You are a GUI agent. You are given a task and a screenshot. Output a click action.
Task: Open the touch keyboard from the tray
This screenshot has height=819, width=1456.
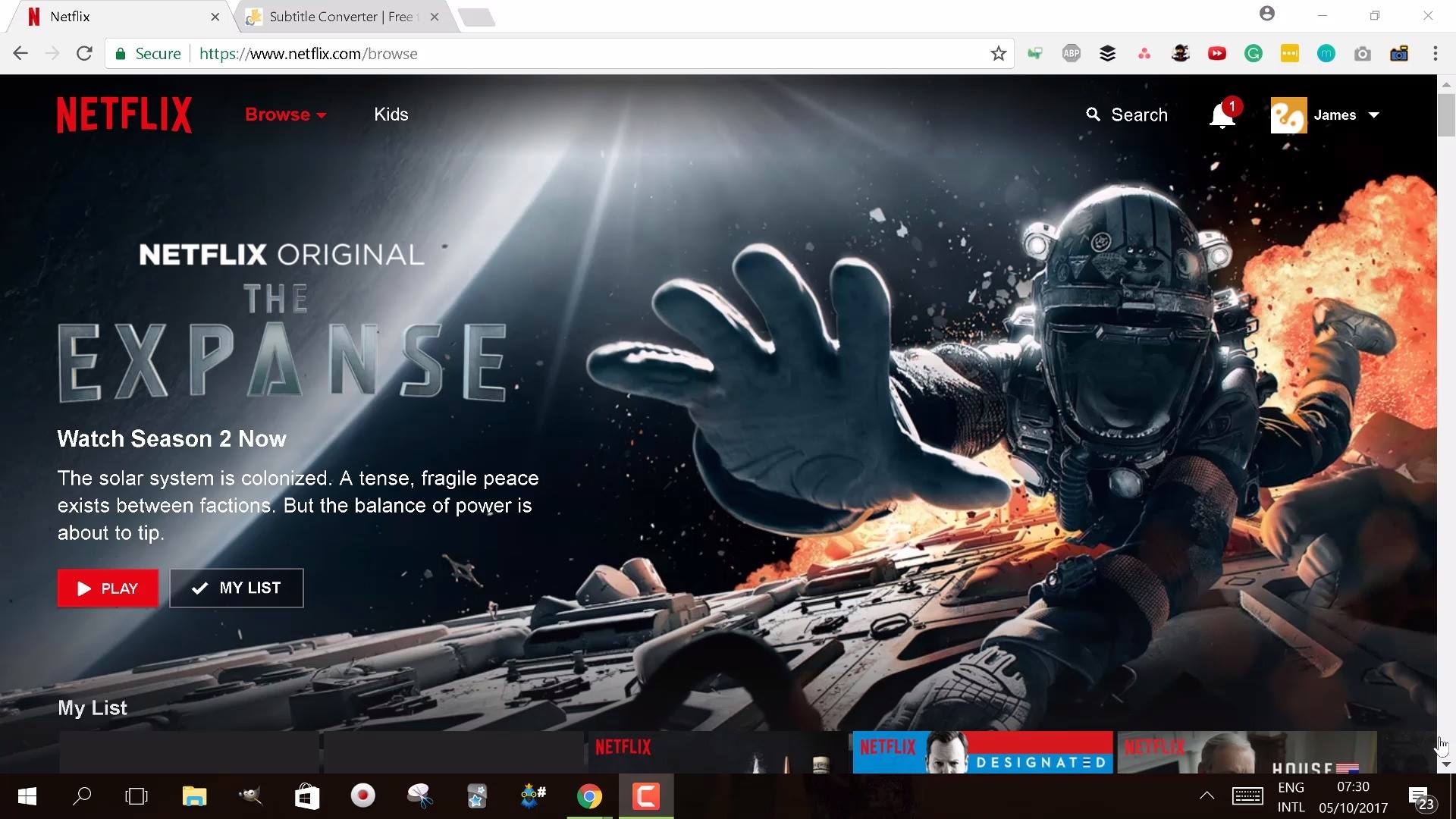click(x=1247, y=796)
